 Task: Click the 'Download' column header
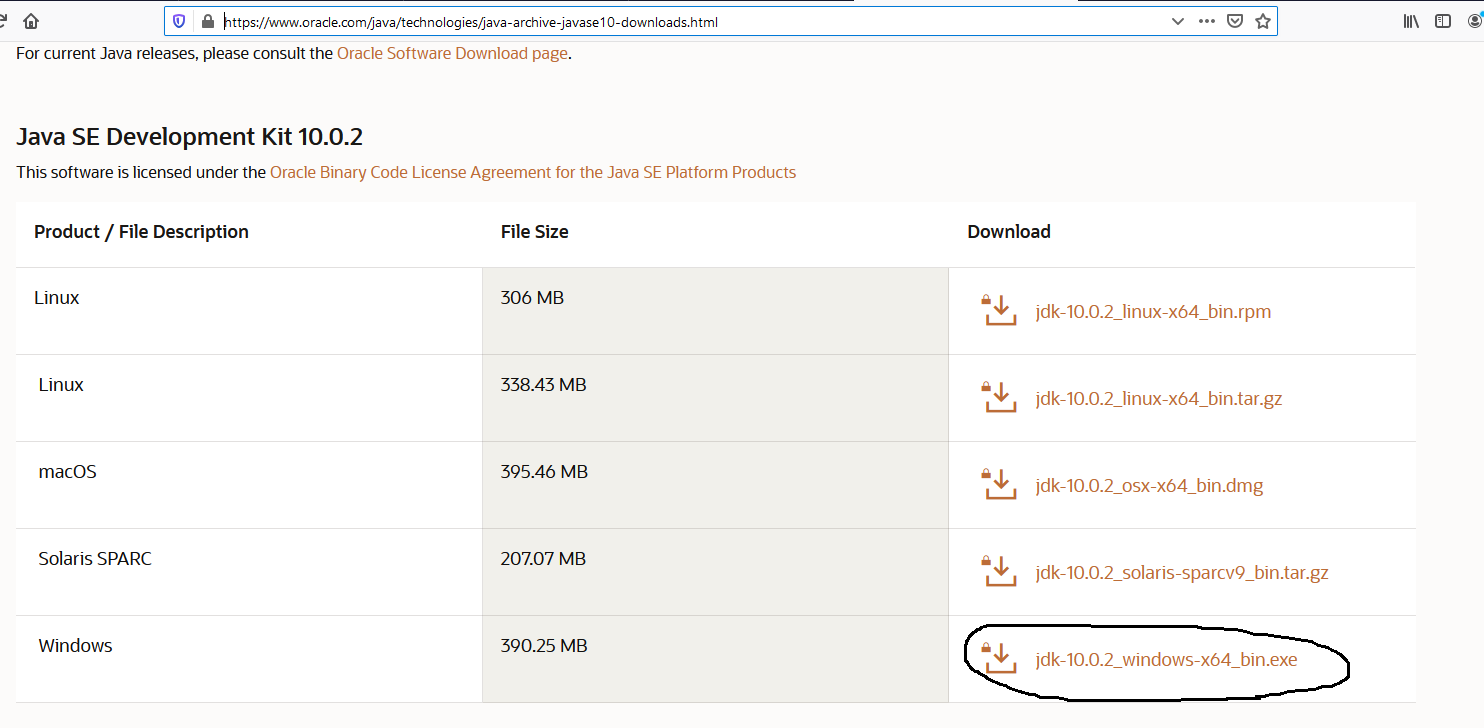click(1009, 232)
